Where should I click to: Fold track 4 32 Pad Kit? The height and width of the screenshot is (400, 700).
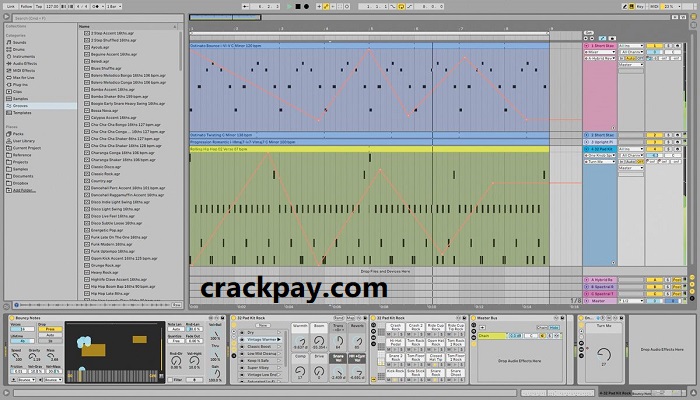(587, 149)
